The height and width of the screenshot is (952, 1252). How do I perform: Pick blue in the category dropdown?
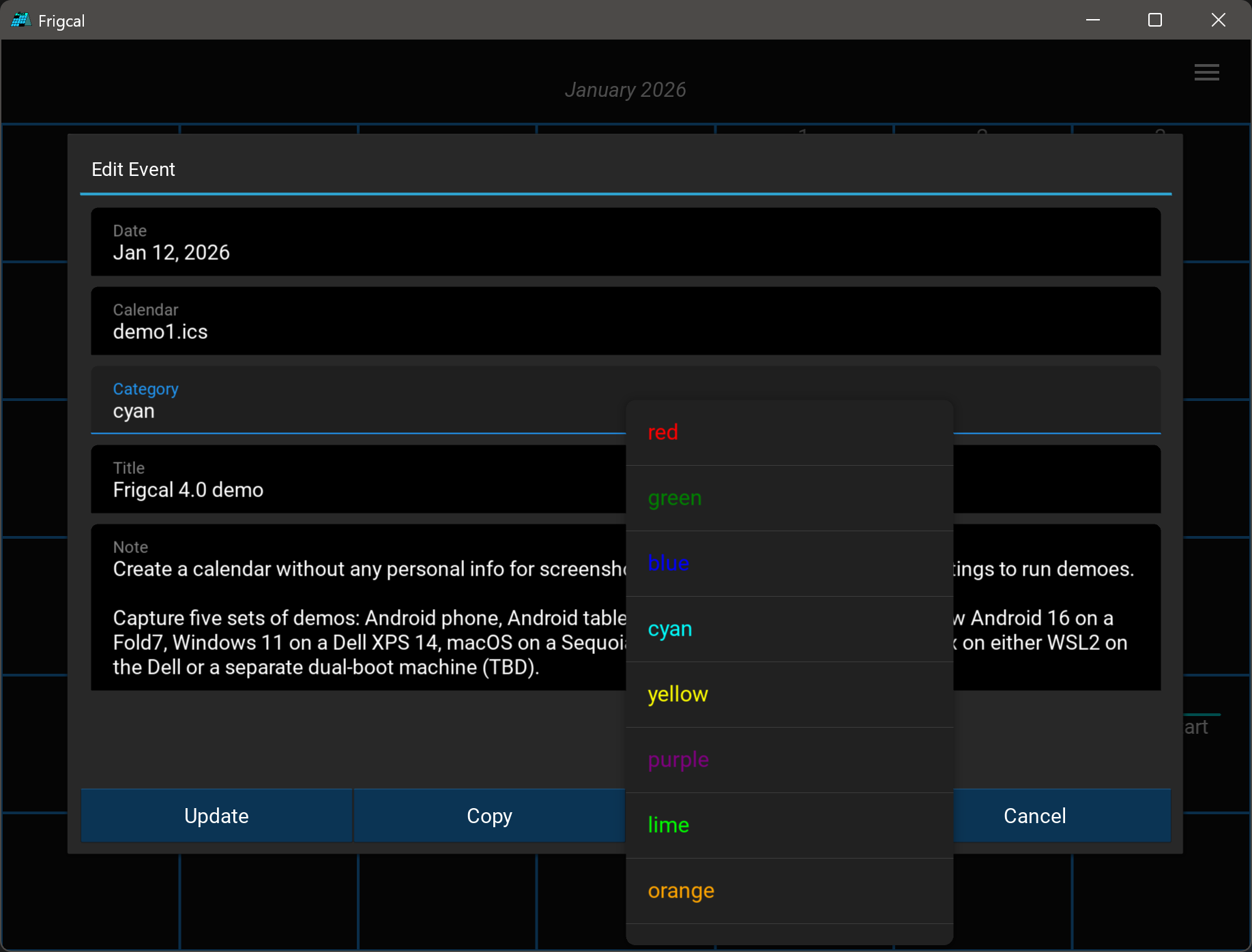(x=789, y=563)
